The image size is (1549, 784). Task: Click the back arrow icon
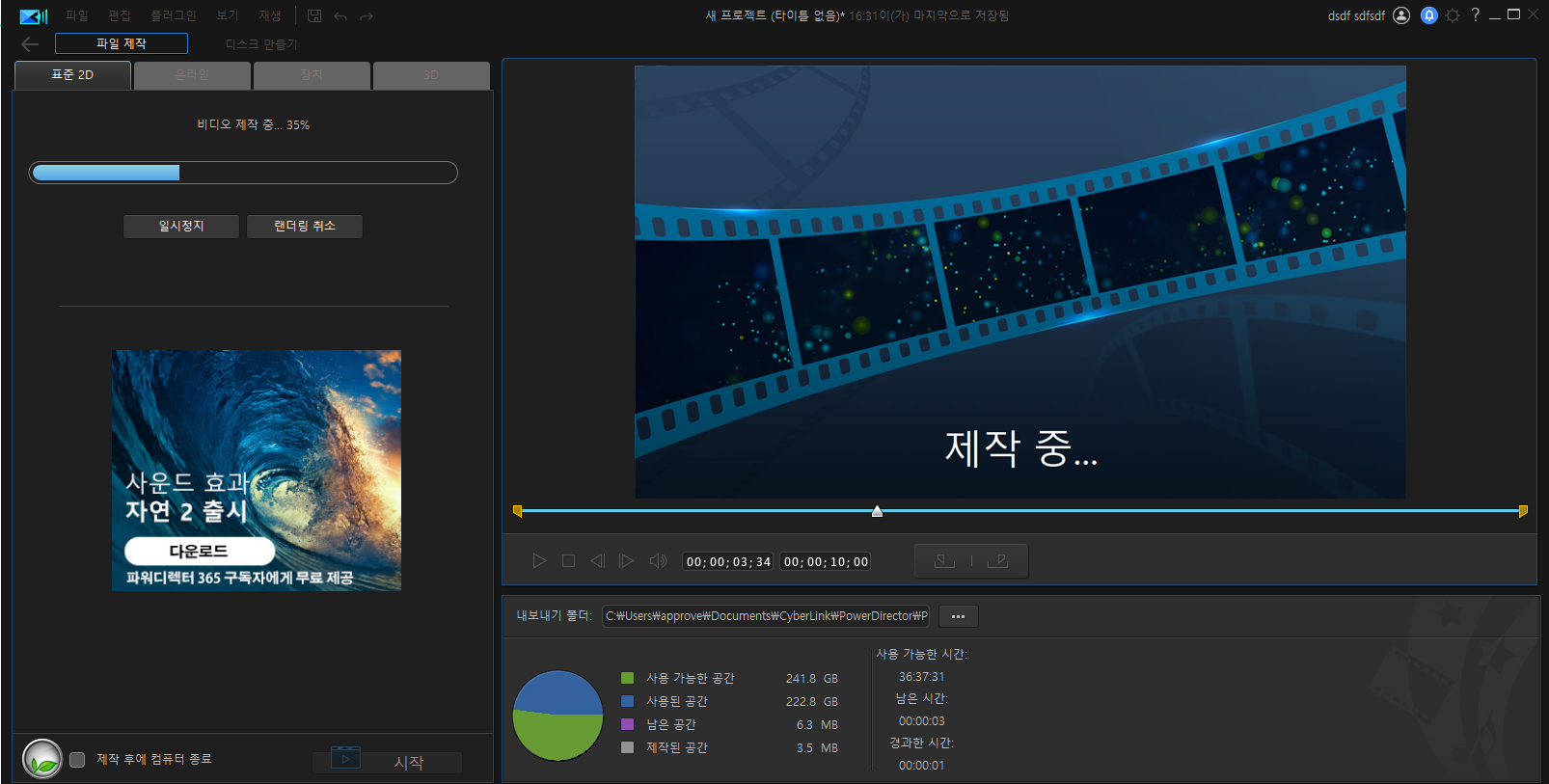click(x=30, y=44)
